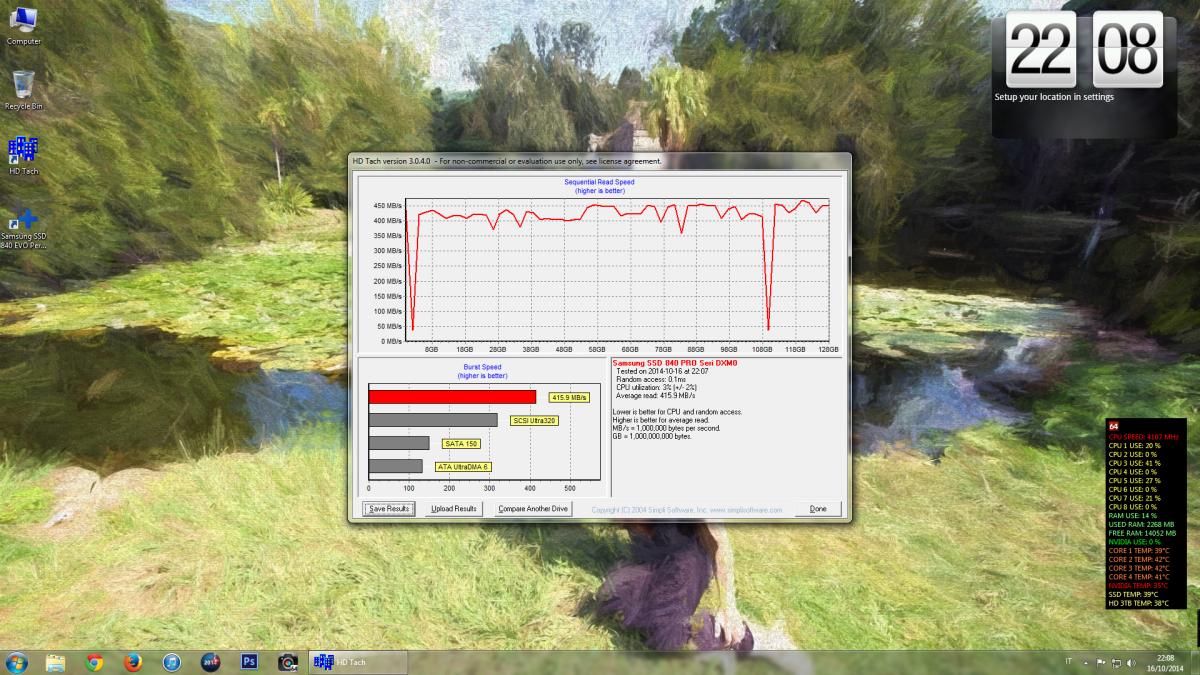The height and width of the screenshot is (675, 1200).
Task: Click the 'CORE 1 TEMP: 39°C' gadget line
Action: pos(1137,551)
